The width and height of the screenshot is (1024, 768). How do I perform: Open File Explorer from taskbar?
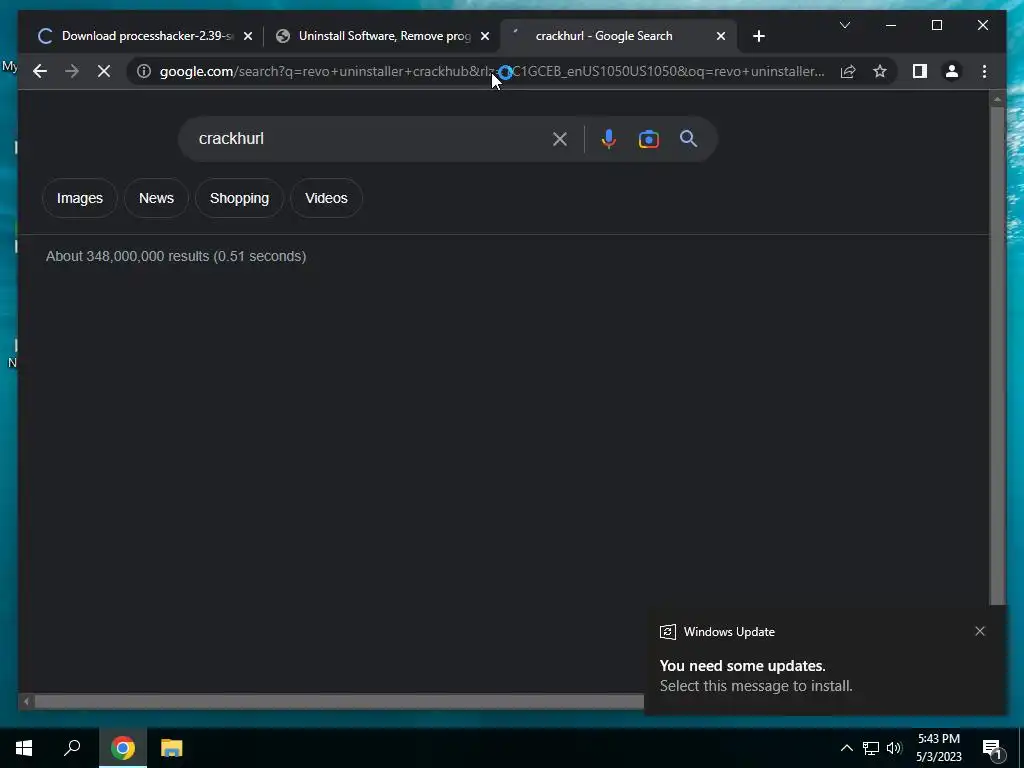click(x=172, y=748)
